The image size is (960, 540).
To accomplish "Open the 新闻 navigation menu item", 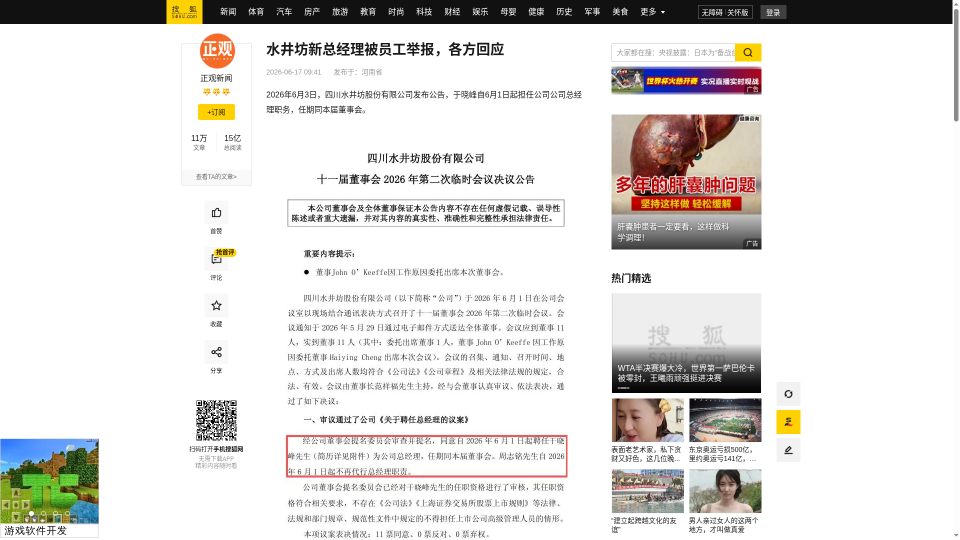I will point(228,12).
